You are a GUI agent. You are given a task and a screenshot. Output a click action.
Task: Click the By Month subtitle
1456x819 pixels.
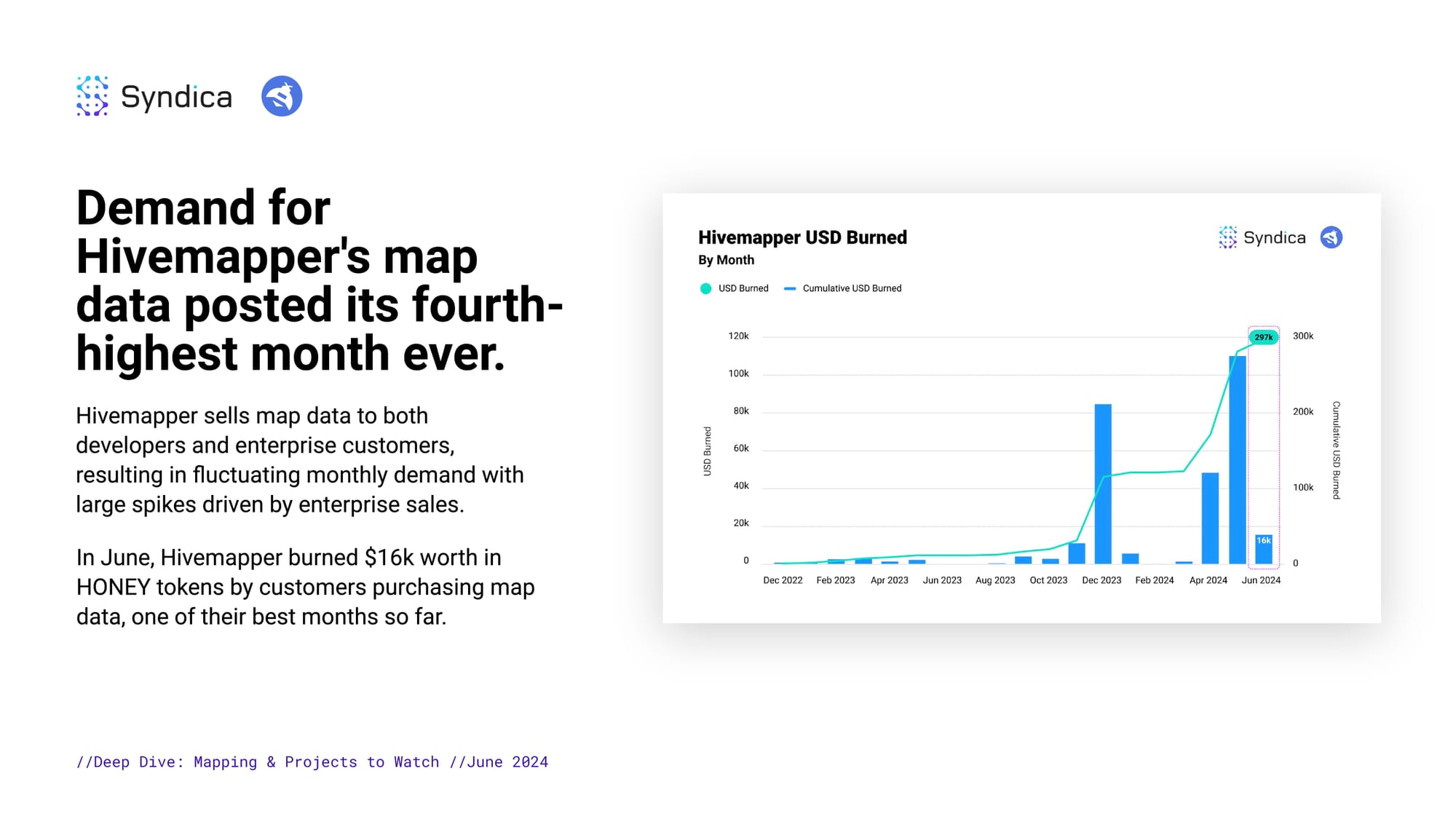(x=726, y=260)
